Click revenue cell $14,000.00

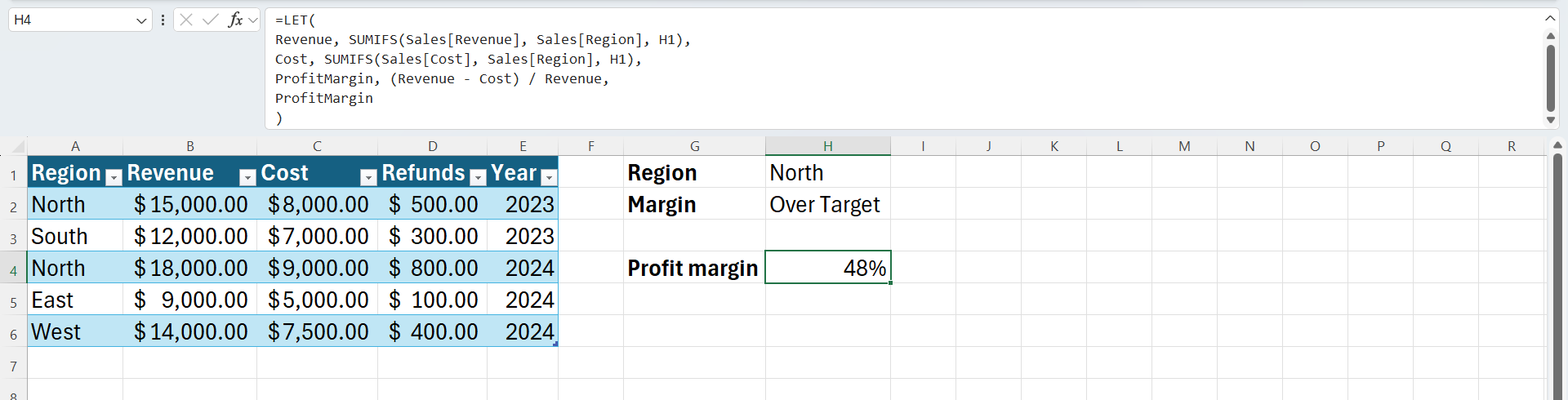tap(189, 331)
